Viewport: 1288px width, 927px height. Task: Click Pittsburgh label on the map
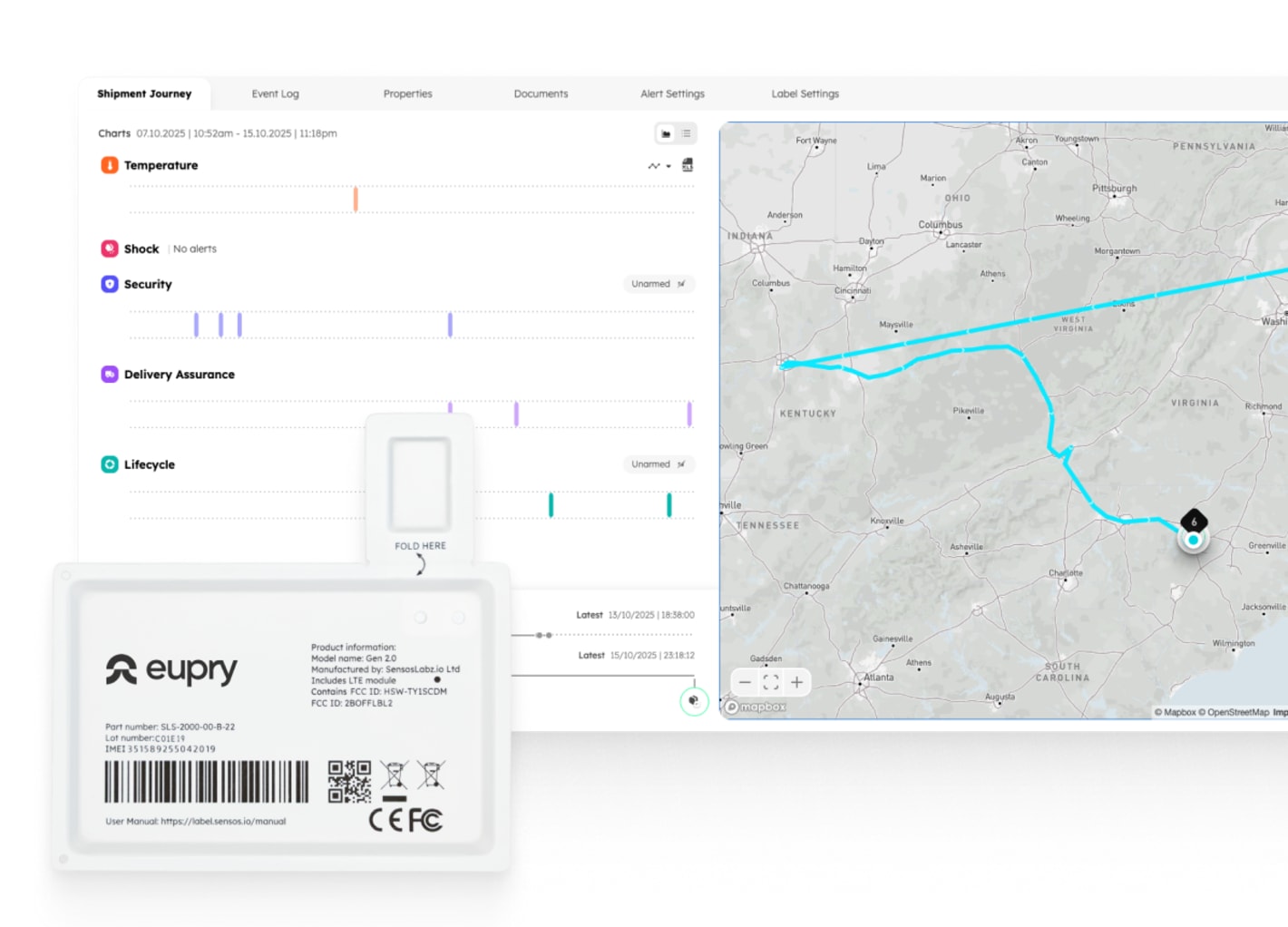tap(1115, 188)
